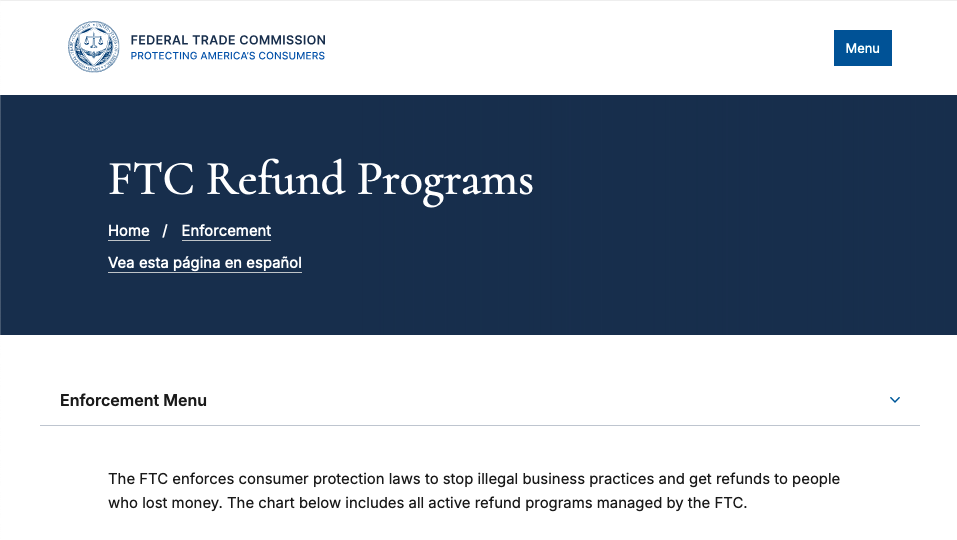Click the 'FTC Refund Programs' page heading
This screenshot has width=957, height=540.
tap(320, 180)
